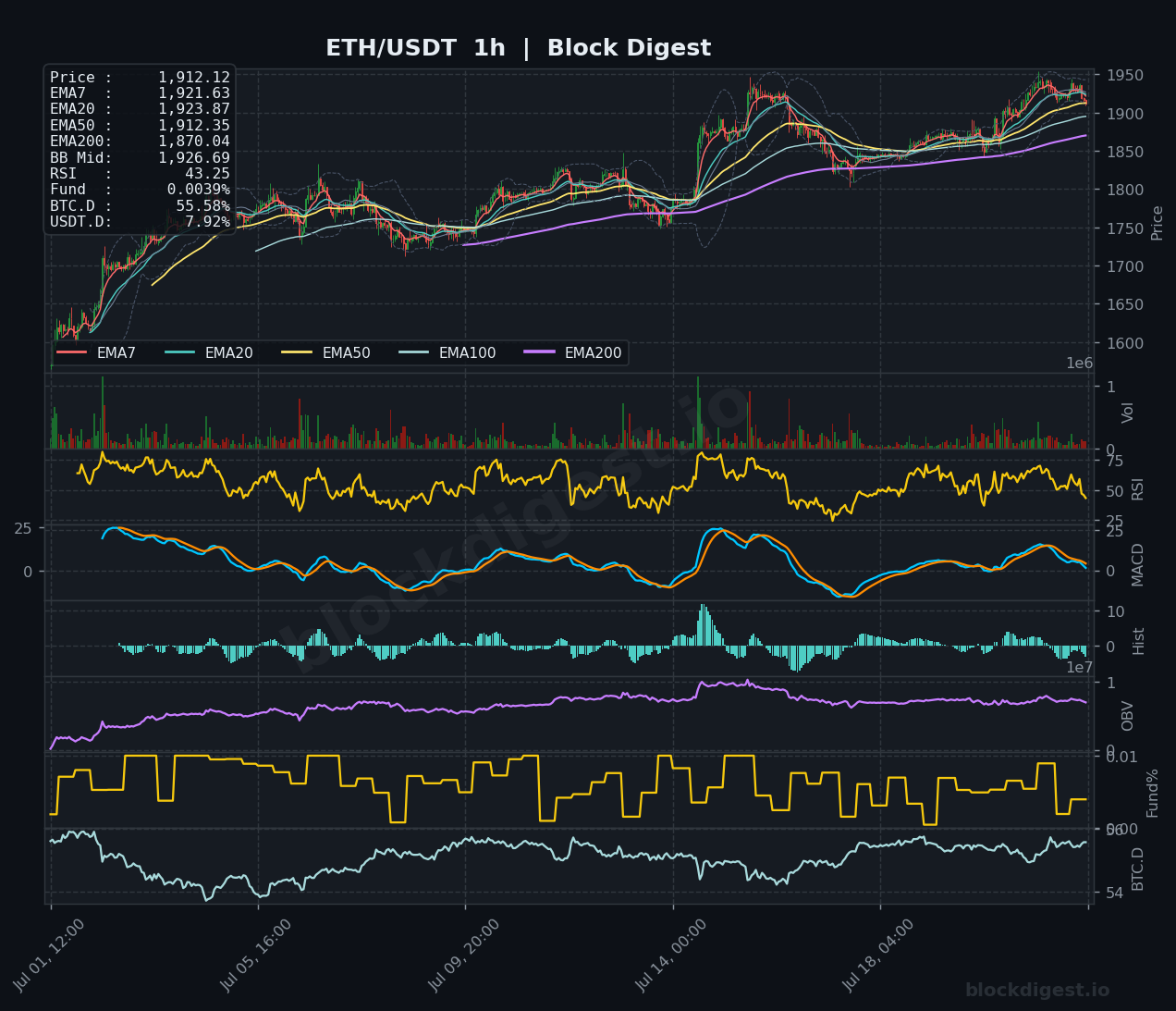Screen dimensions: 1176x1011
Task: Click the Jul 09, 20:00 date label
Action: pos(465,956)
